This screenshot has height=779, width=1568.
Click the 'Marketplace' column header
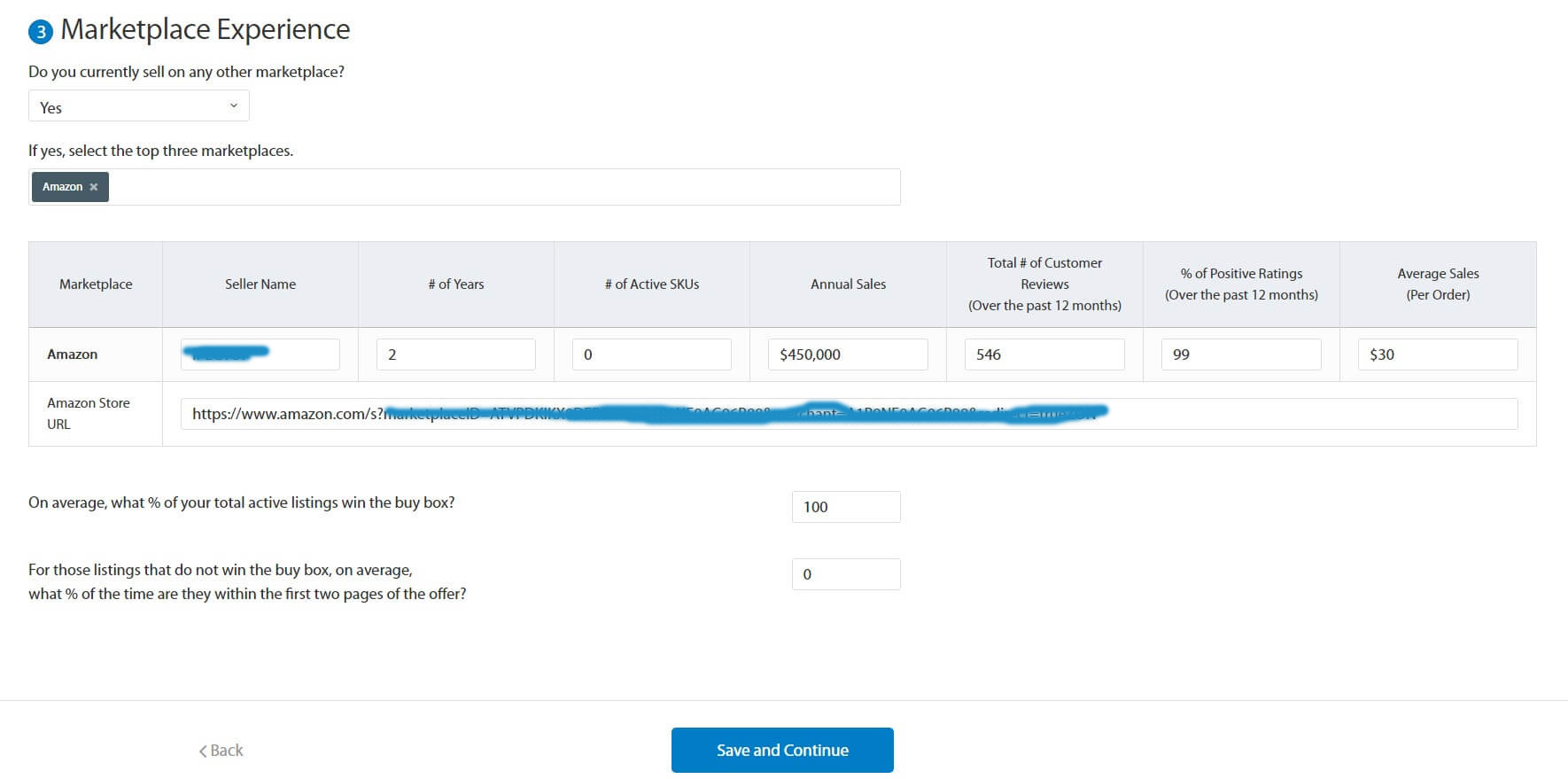click(96, 284)
